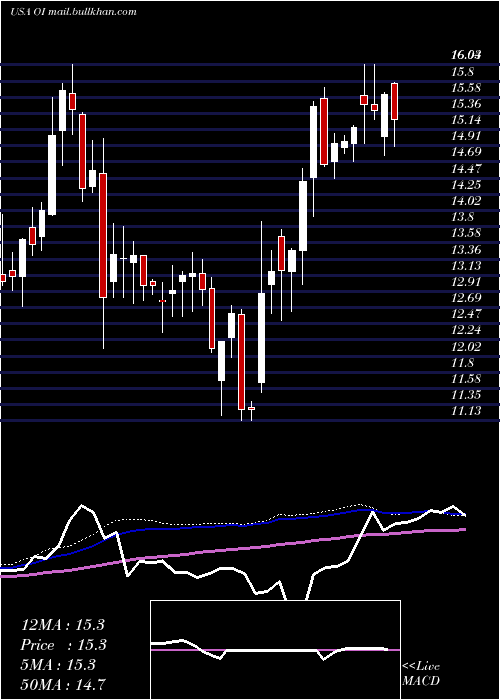Click the 13.13 price axis label
This screenshot has width=500, height=700.
pyautogui.click(x=466, y=266)
